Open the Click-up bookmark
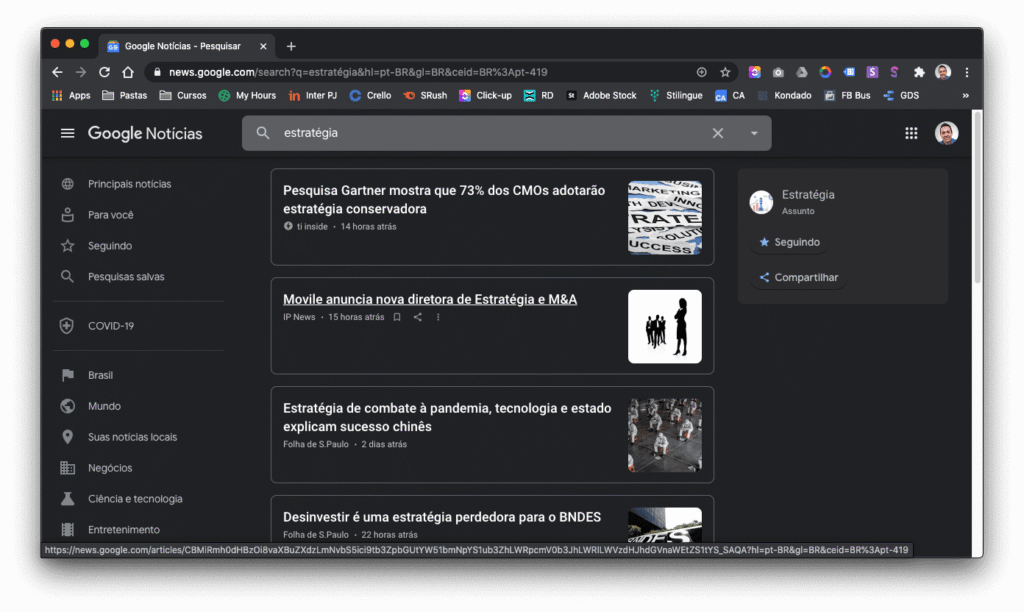The height and width of the screenshot is (612, 1024). click(485, 95)
